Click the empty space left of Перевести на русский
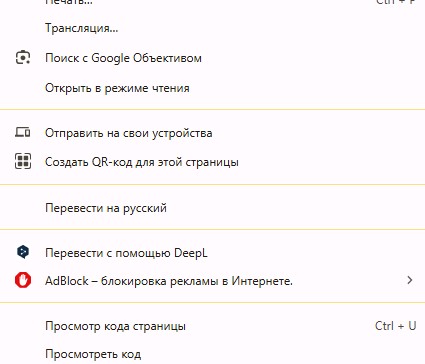This screenshot has height=364, width=425. tap(23, 208)
